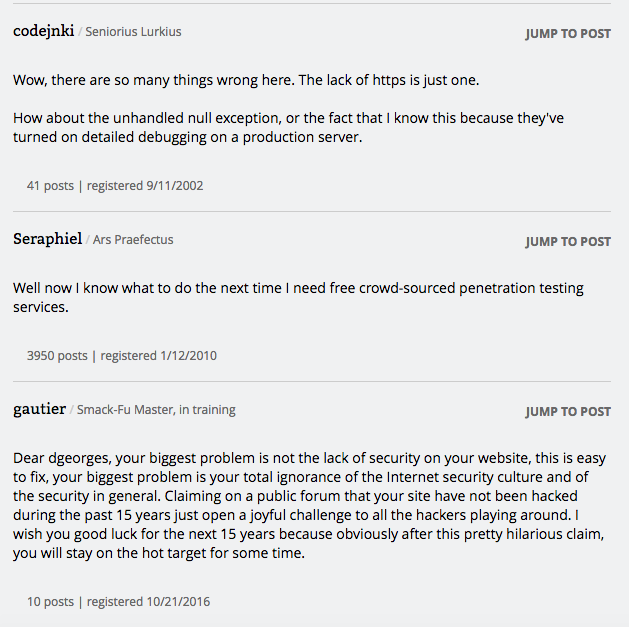The image size is (629, 627).
Task: Click the Seniorius Lurkius rank label
Action: coord(133,32)
